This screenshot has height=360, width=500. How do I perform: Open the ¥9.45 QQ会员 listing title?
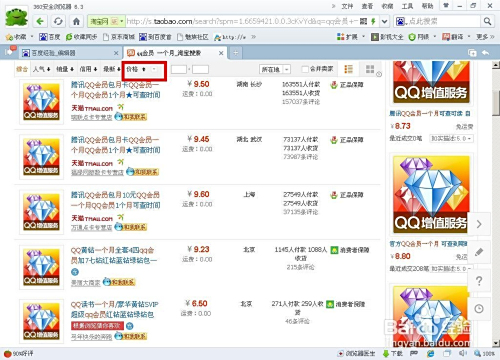pos(115,145)
